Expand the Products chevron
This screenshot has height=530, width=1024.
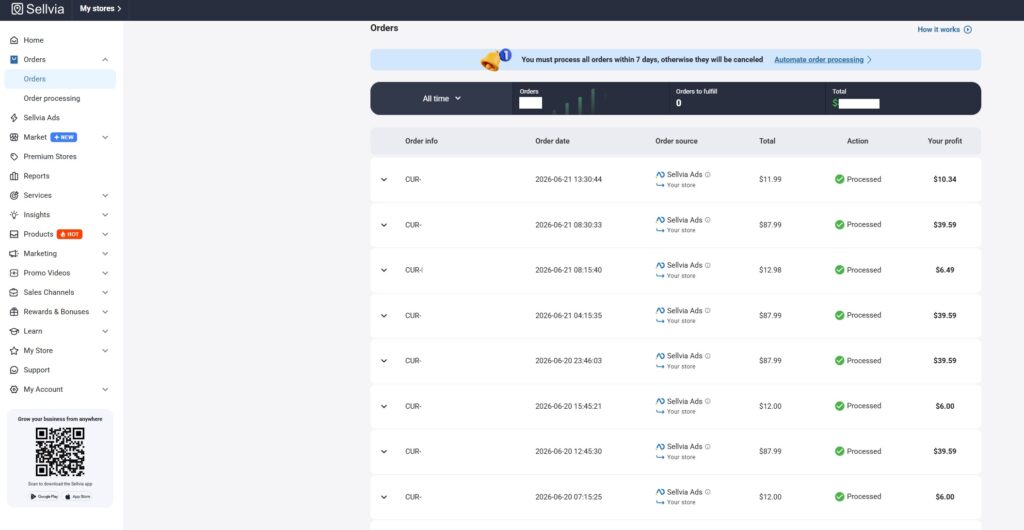pyautogui.click(x=105, y=234)
